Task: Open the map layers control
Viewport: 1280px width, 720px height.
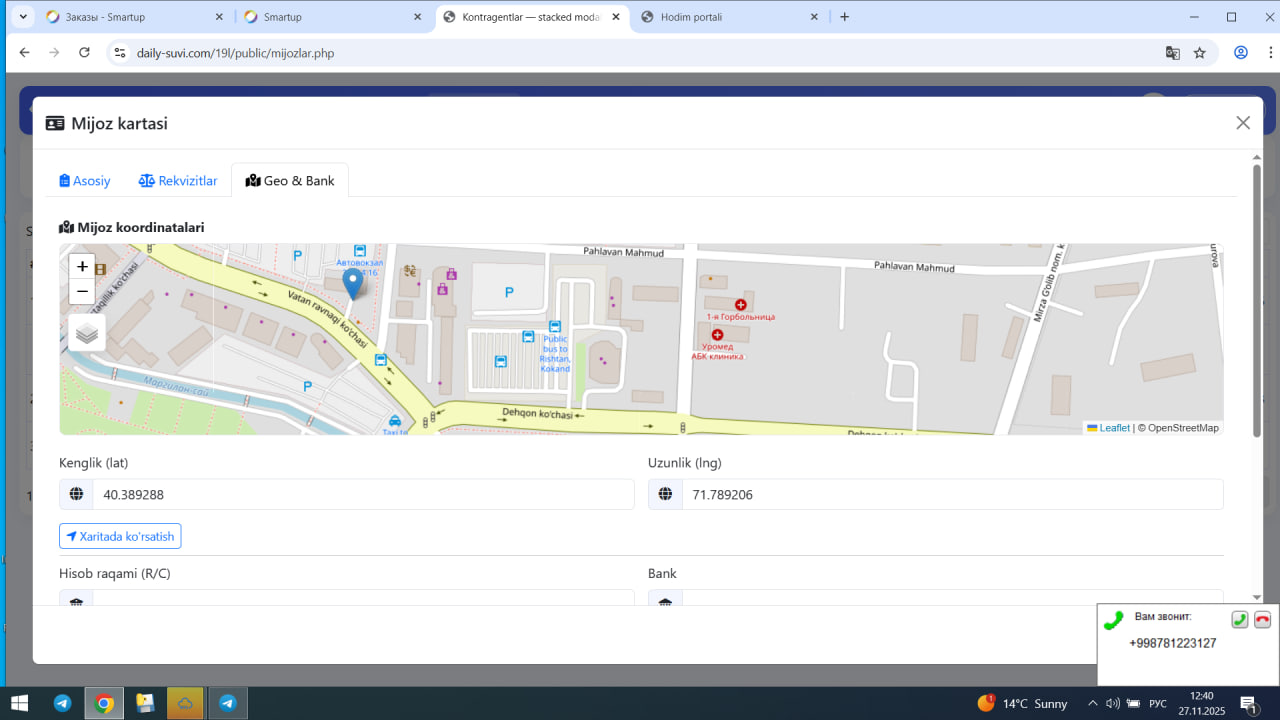Action: point(87,333)
